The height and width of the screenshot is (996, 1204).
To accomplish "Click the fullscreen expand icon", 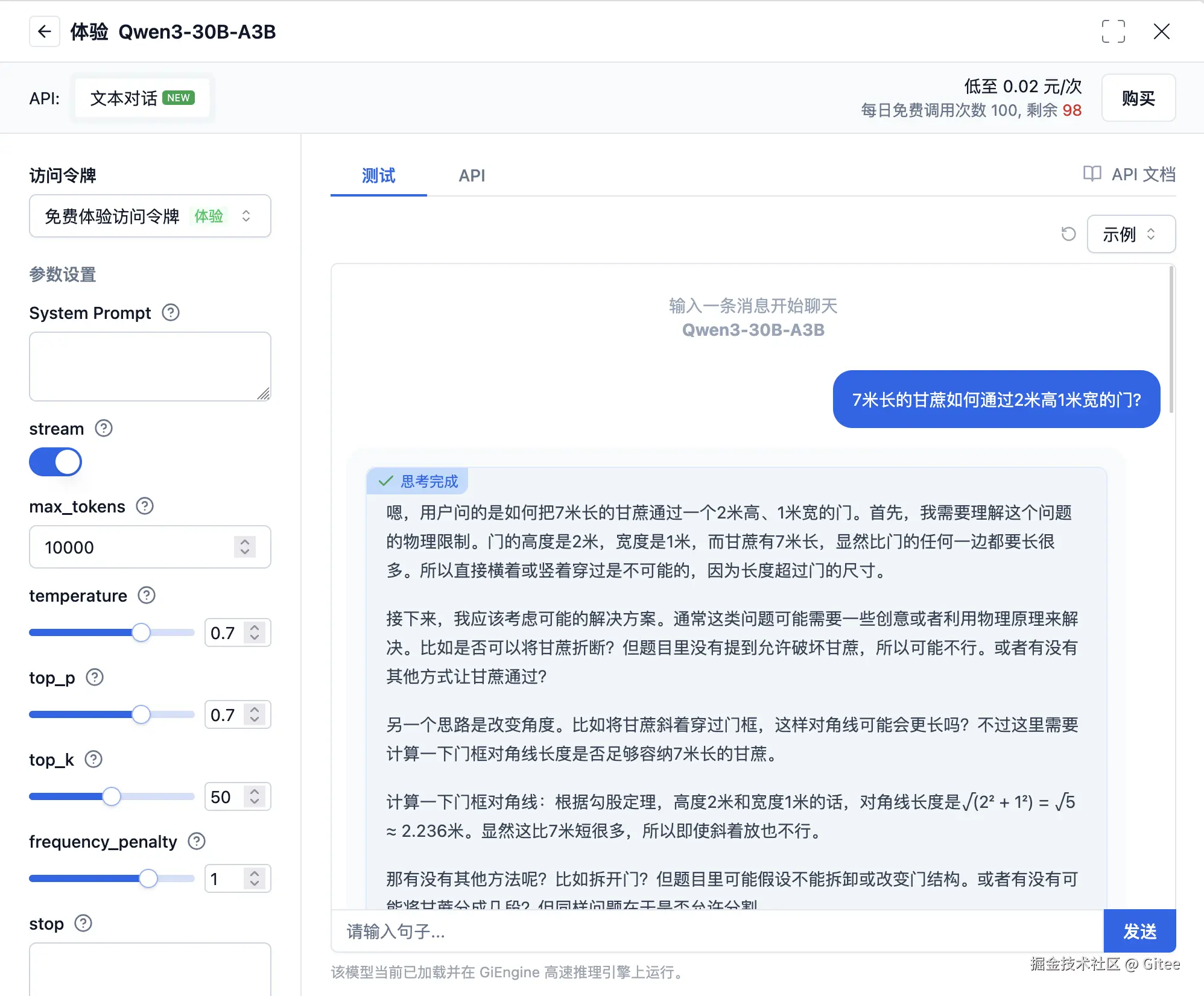I will pos(1113,31).
